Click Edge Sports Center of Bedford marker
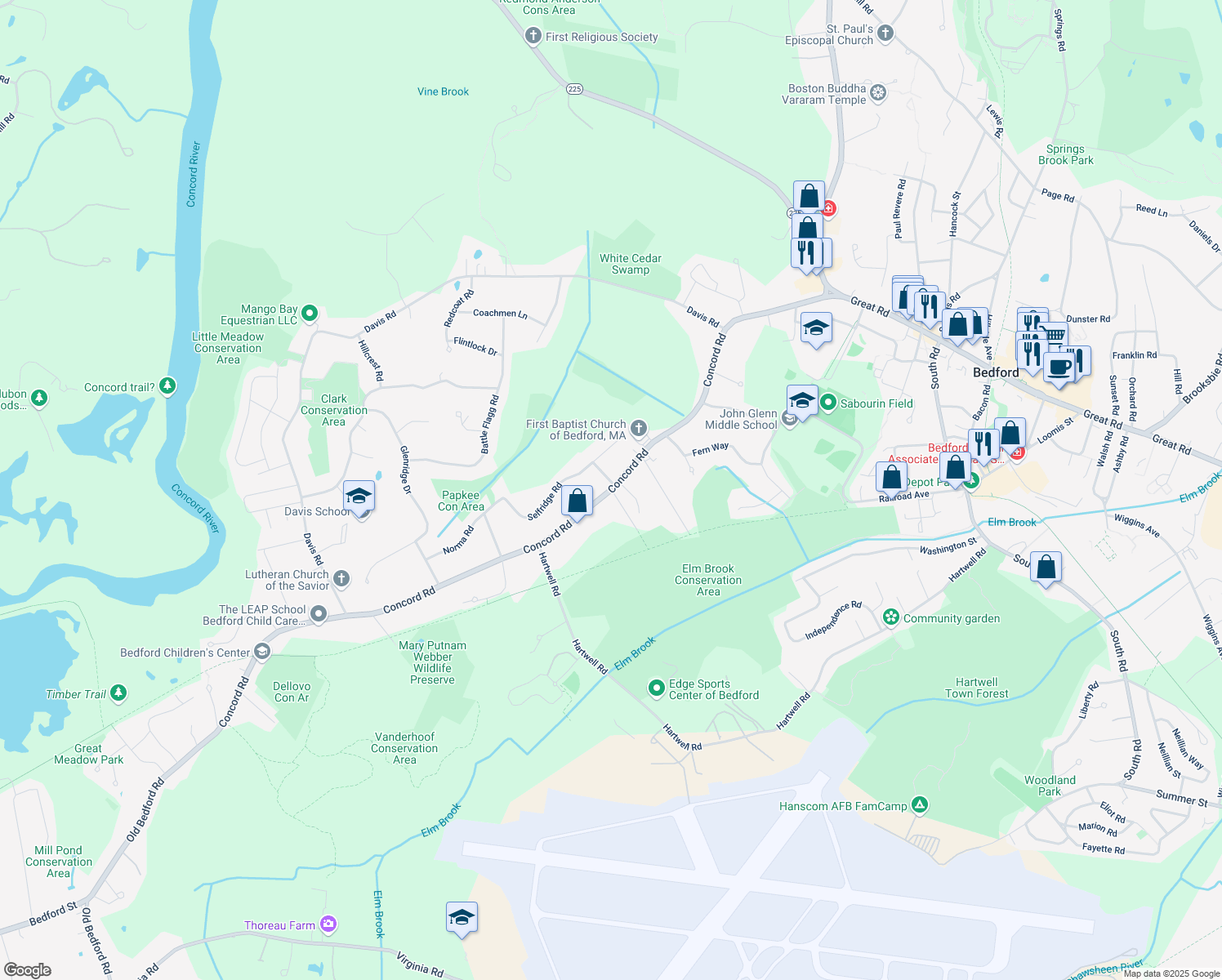 click(x=656, y=688)
